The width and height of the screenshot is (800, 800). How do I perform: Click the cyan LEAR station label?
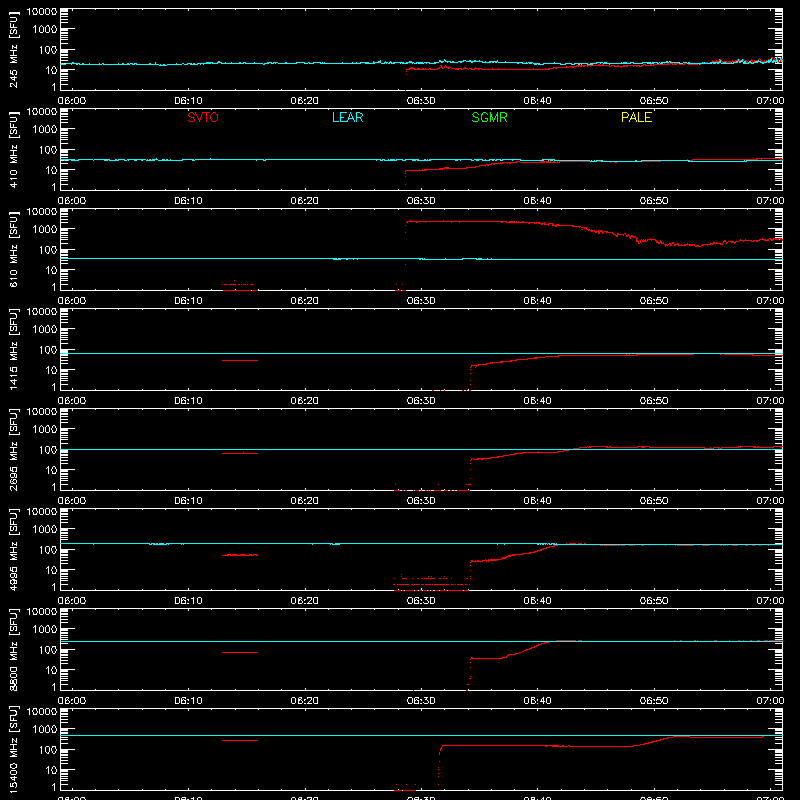pyautogui.click(x=347, y=117)
